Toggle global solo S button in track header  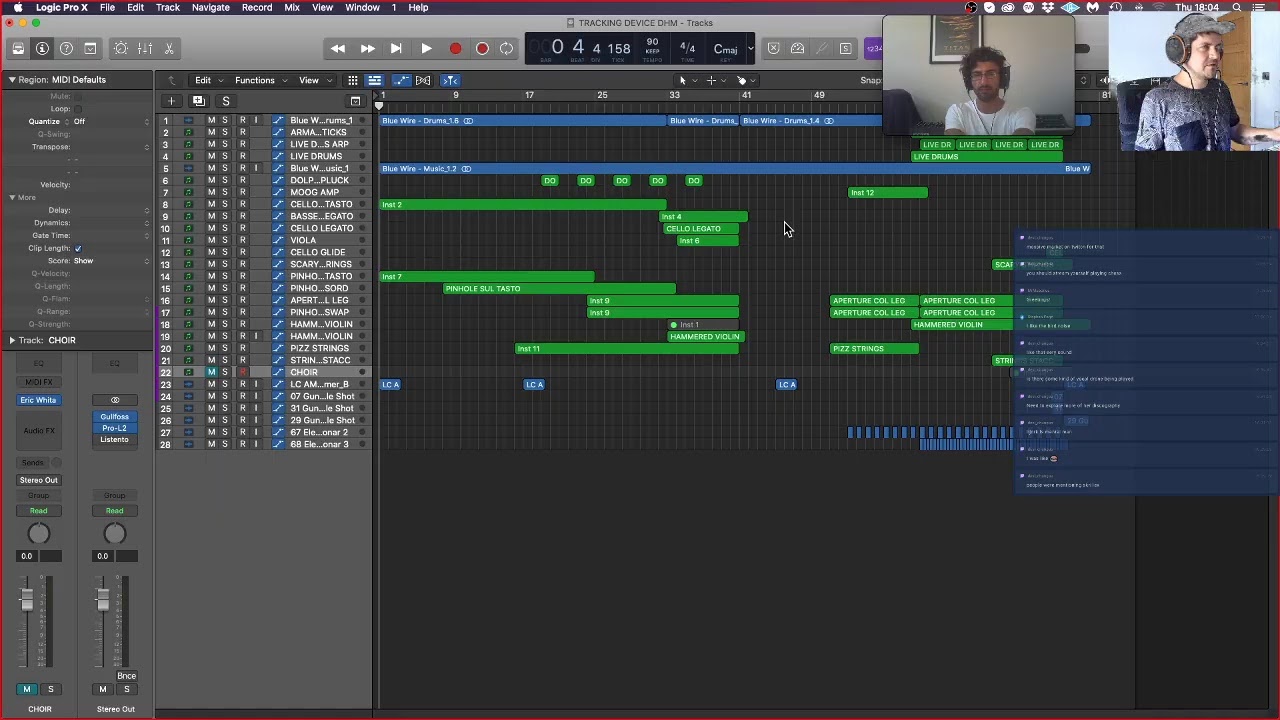[226, 101]
